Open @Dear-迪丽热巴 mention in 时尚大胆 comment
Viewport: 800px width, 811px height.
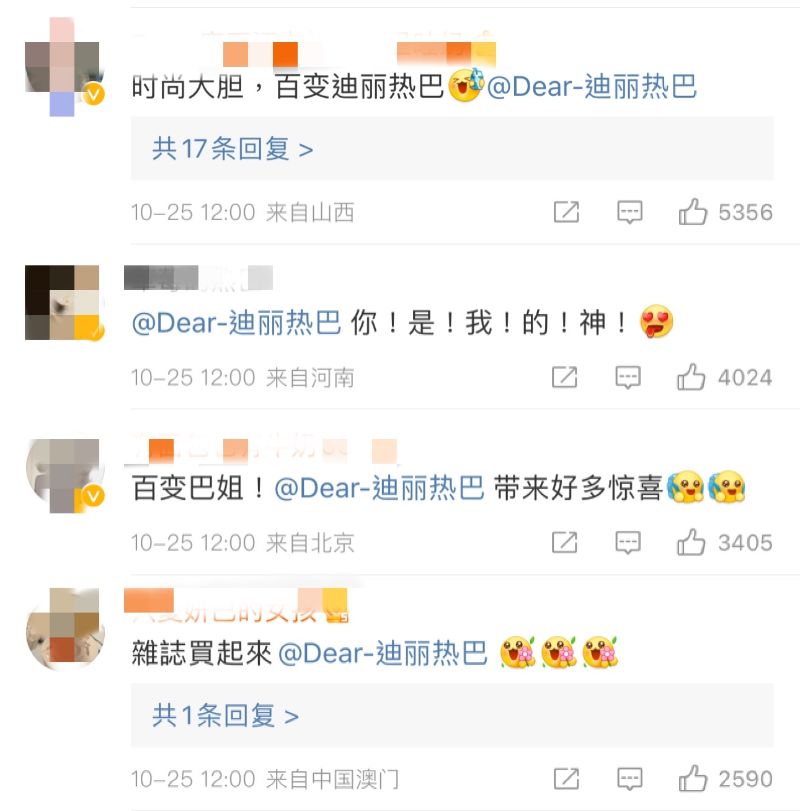click(x=592, y=86)
